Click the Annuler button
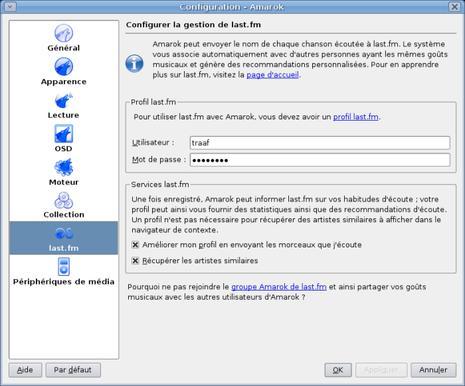465x386 pixels. click(x=433, y=370)
